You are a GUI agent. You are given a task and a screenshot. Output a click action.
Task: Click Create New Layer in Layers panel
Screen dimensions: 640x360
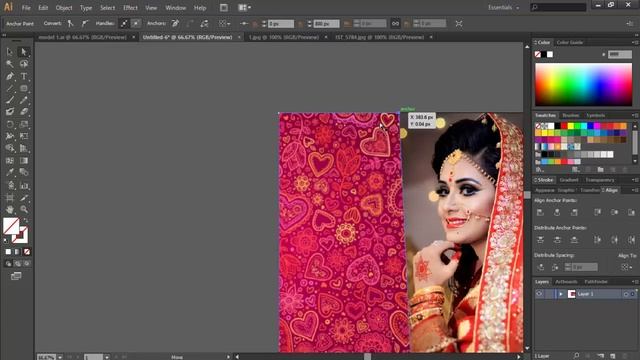point(612,356)
